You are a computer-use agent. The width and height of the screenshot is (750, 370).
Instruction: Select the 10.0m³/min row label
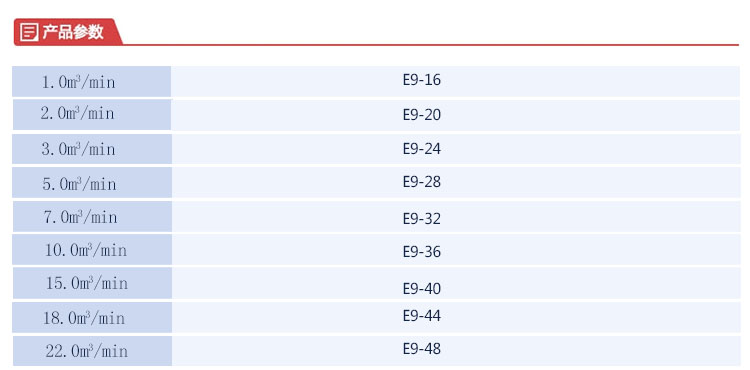pyautogui.click(x=91, y=250)
